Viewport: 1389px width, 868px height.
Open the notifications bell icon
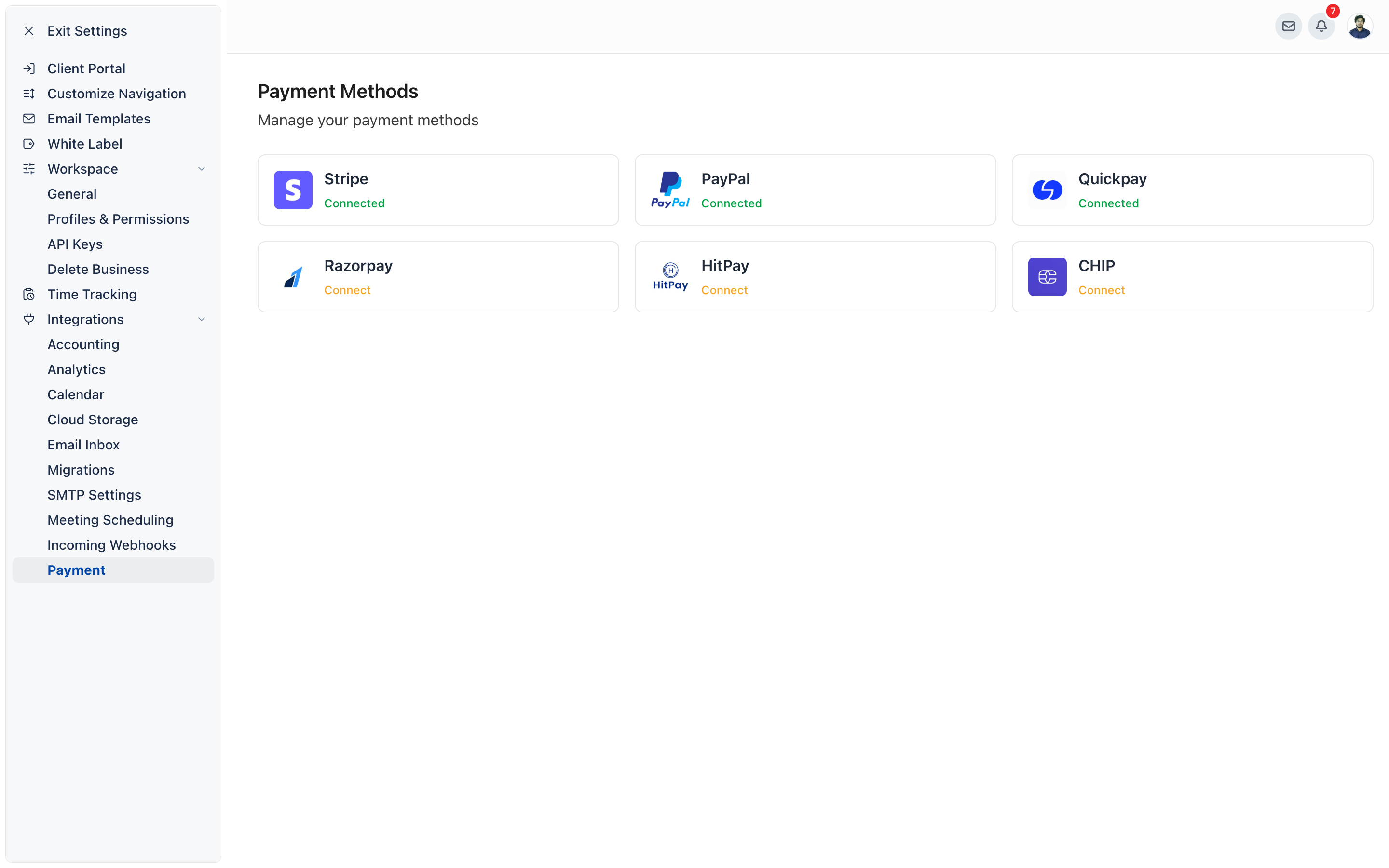tap(1321, 27)
